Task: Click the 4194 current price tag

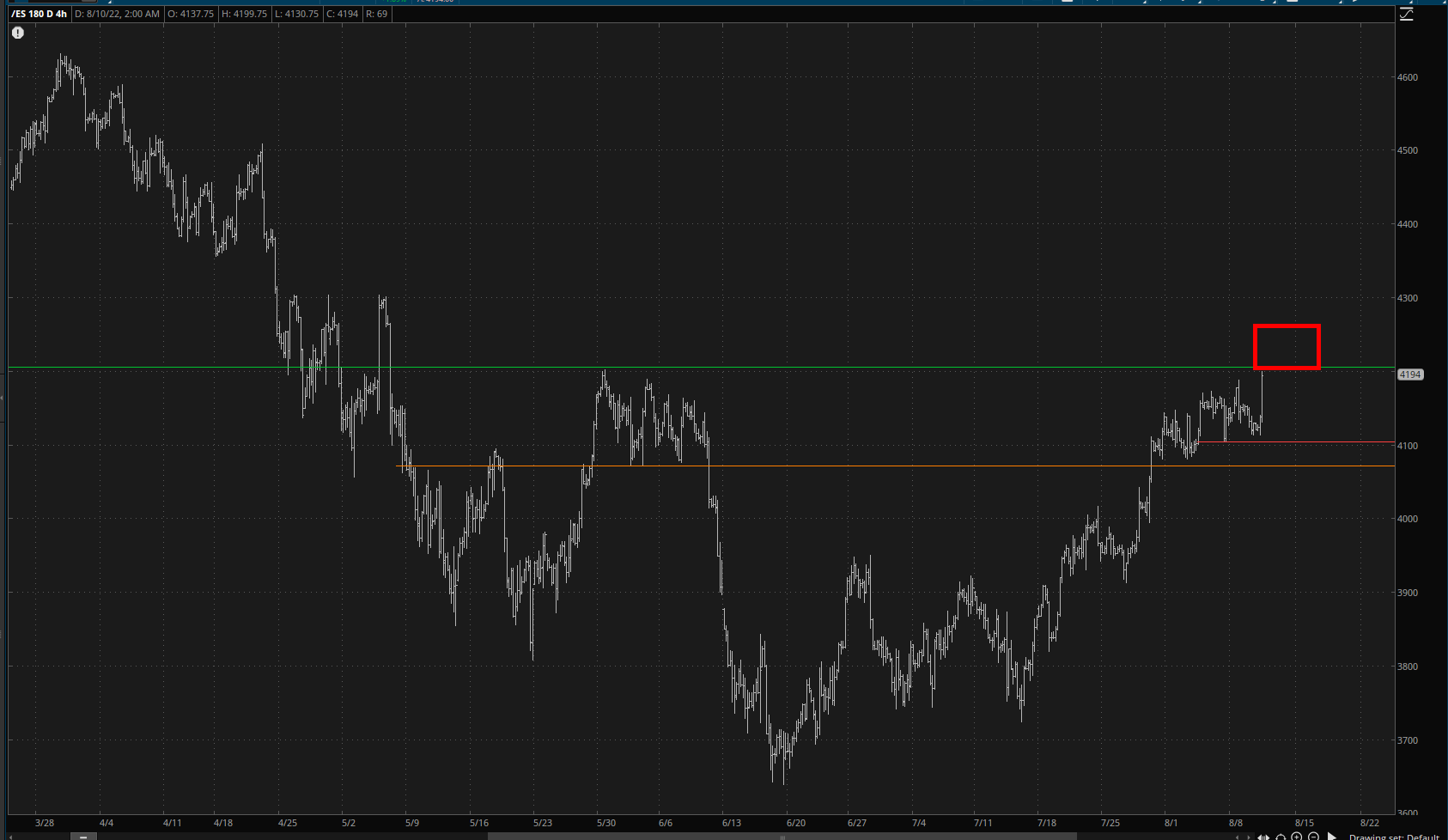Action: [x=1410, y=374]
